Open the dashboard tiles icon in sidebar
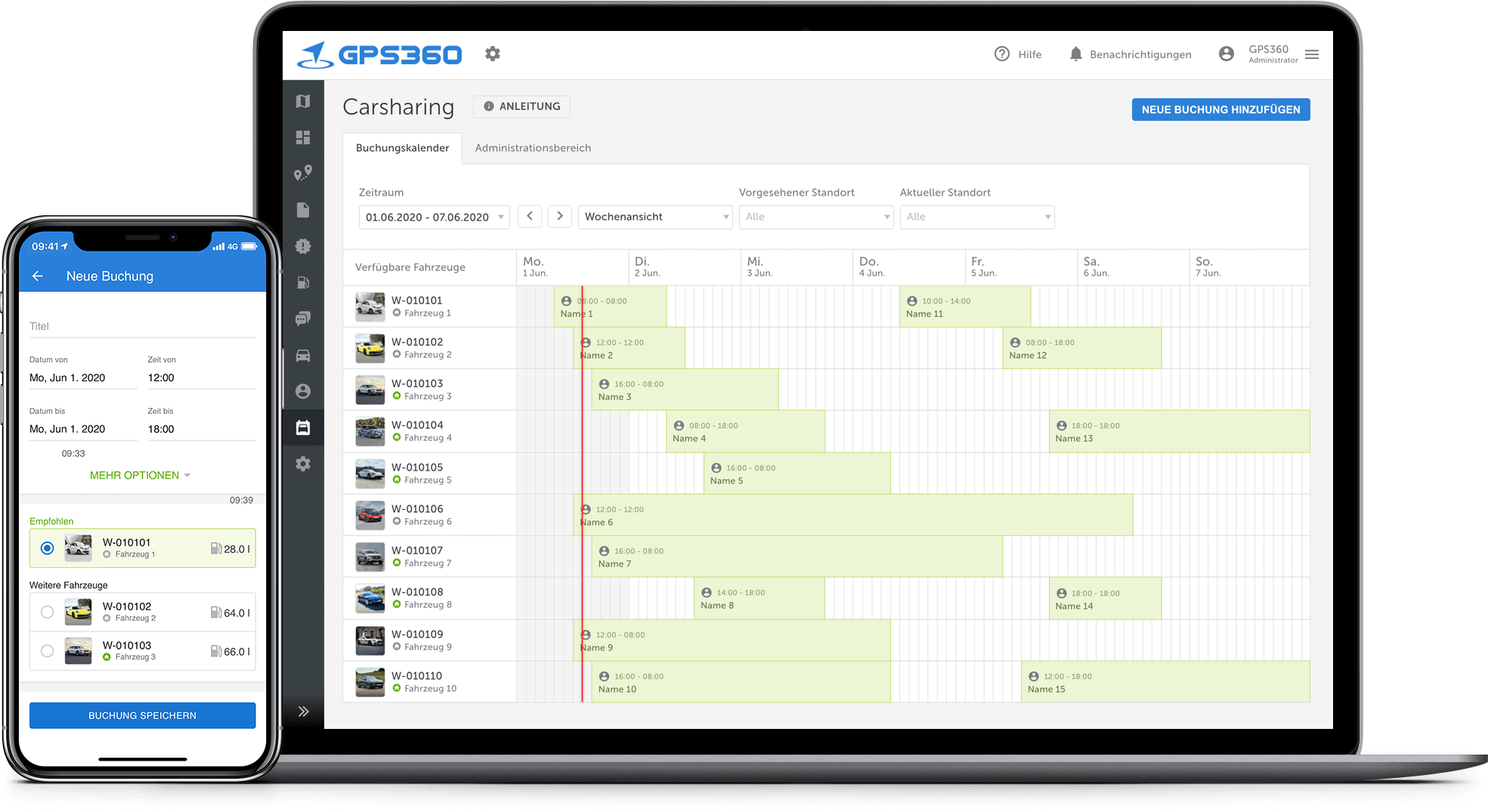Image resolution: width=1488 pixels, height=812 pixels. (x=303, y=137)
